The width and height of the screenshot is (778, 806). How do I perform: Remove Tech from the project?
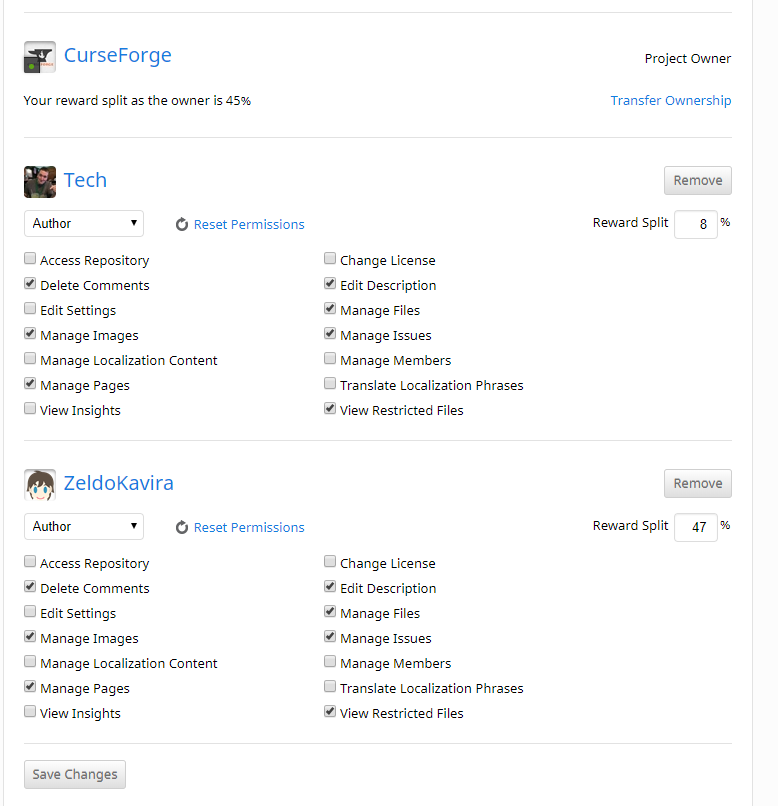(x=698, y=180)
